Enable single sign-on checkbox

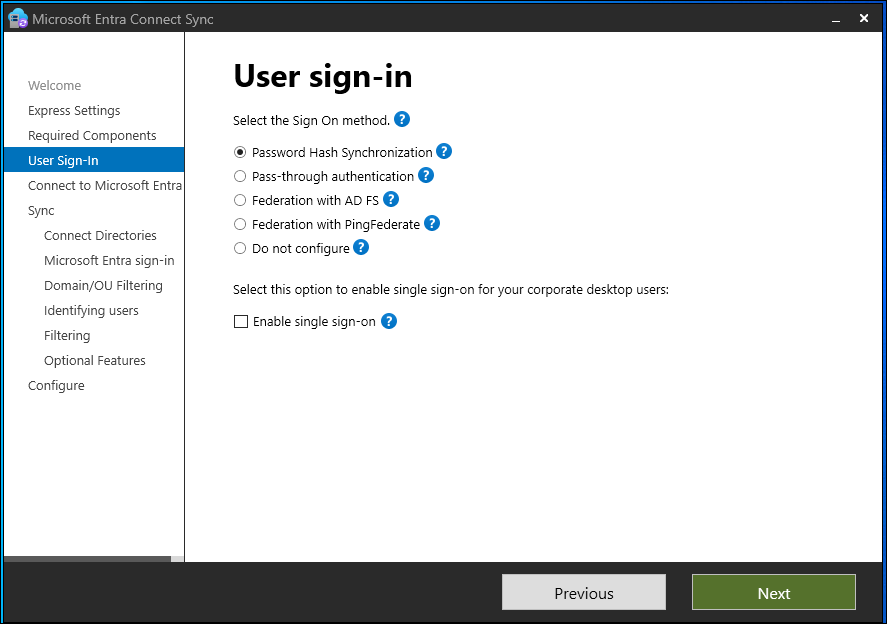point(241,322)
